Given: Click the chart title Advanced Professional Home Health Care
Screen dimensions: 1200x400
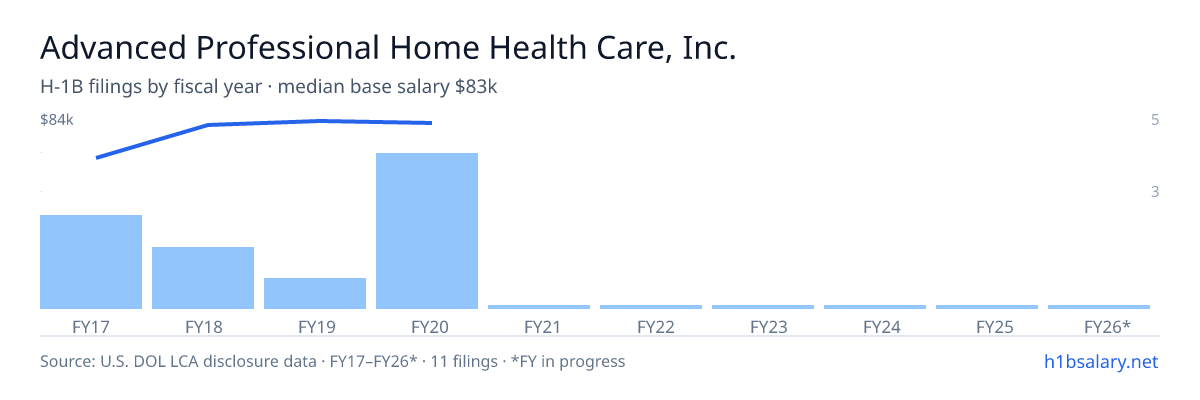Looking at the screenshot, I should 388,48.
